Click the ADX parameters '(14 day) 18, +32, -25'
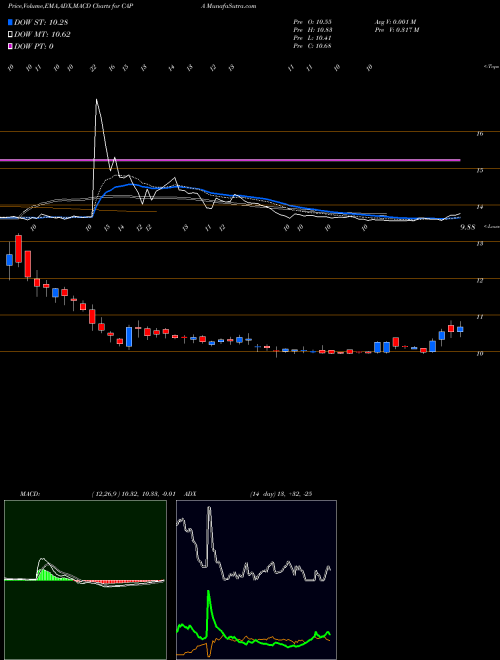500x660 pixels. click(280, 494)
